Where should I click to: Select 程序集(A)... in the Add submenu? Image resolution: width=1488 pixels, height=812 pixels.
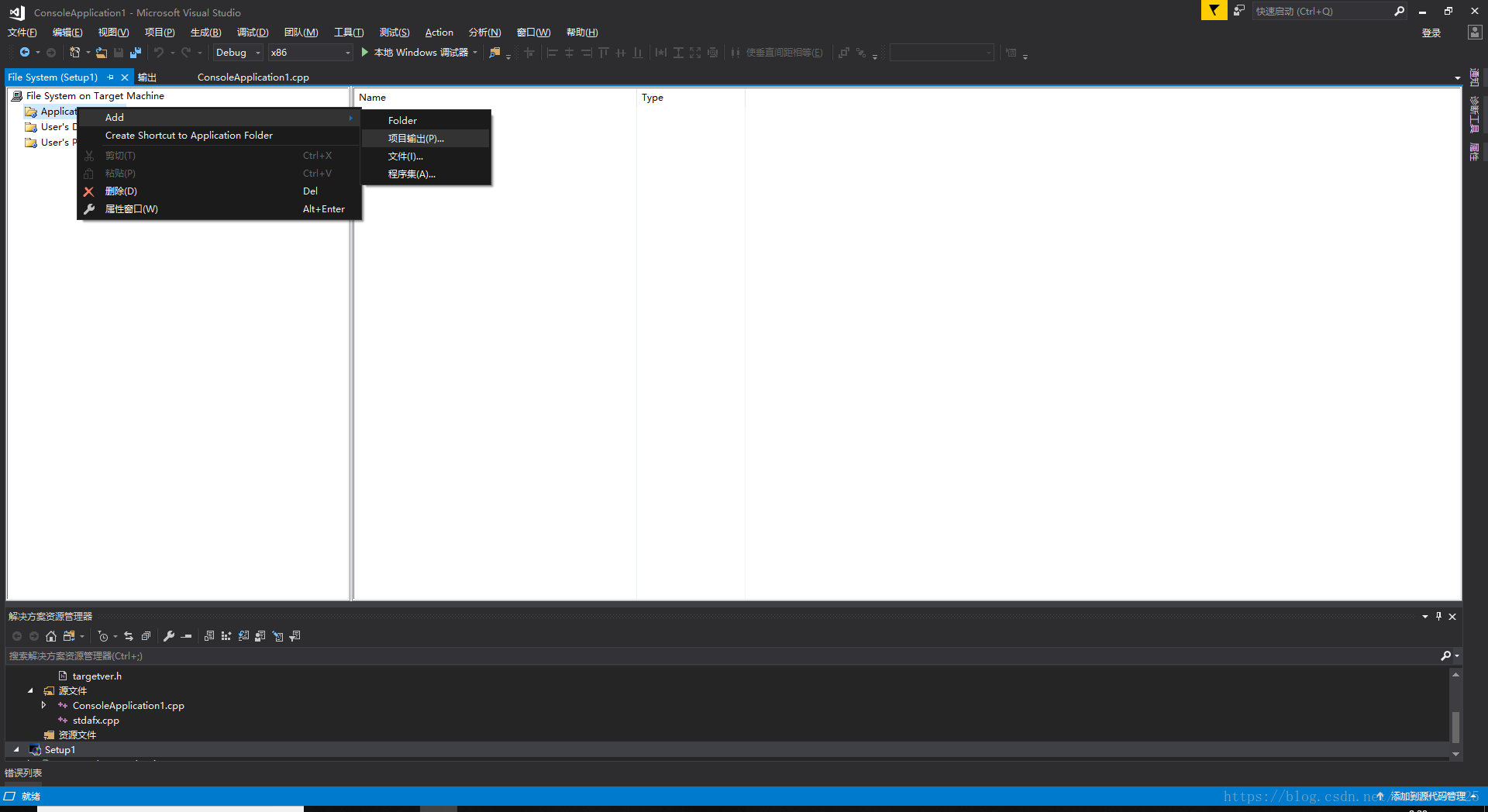pos(426,174)
